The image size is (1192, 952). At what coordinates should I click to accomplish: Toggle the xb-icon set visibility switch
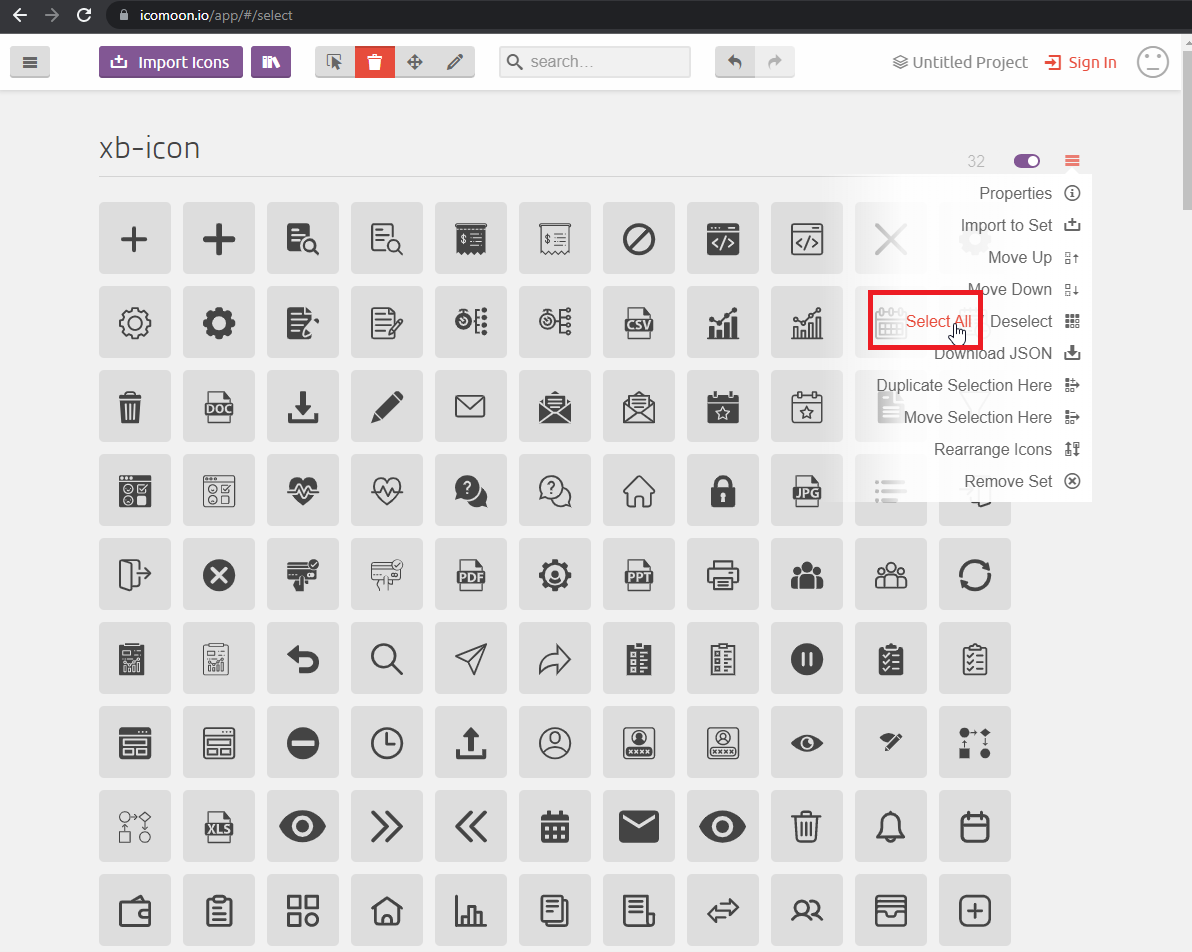coord(1026,160)
